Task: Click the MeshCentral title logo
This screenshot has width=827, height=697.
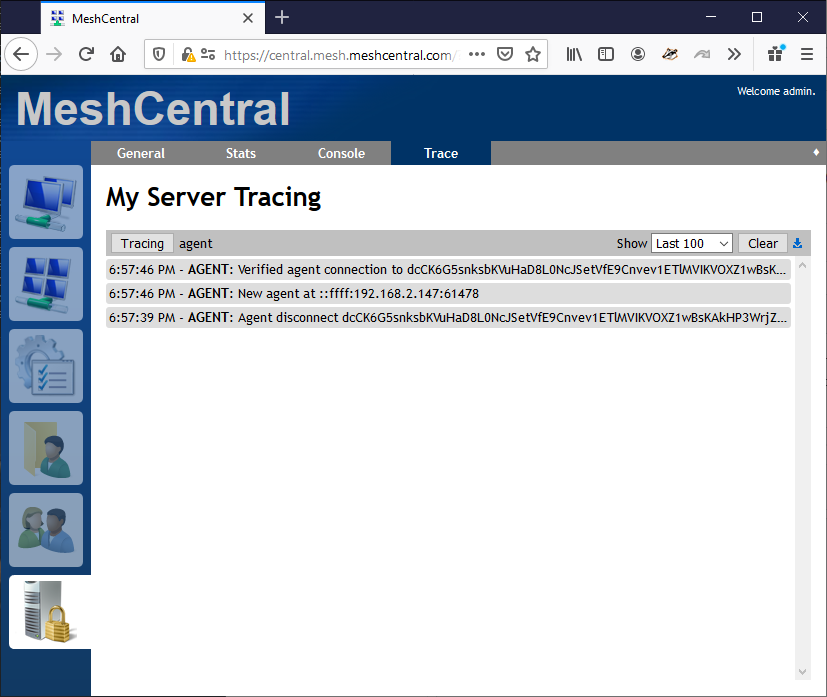Action: 153,108
